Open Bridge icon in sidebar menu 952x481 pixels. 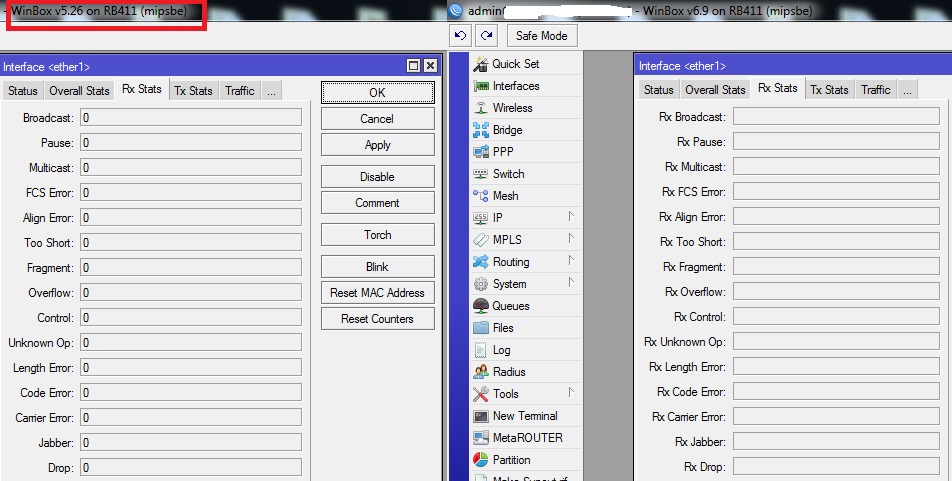click(x=481, y=130)
